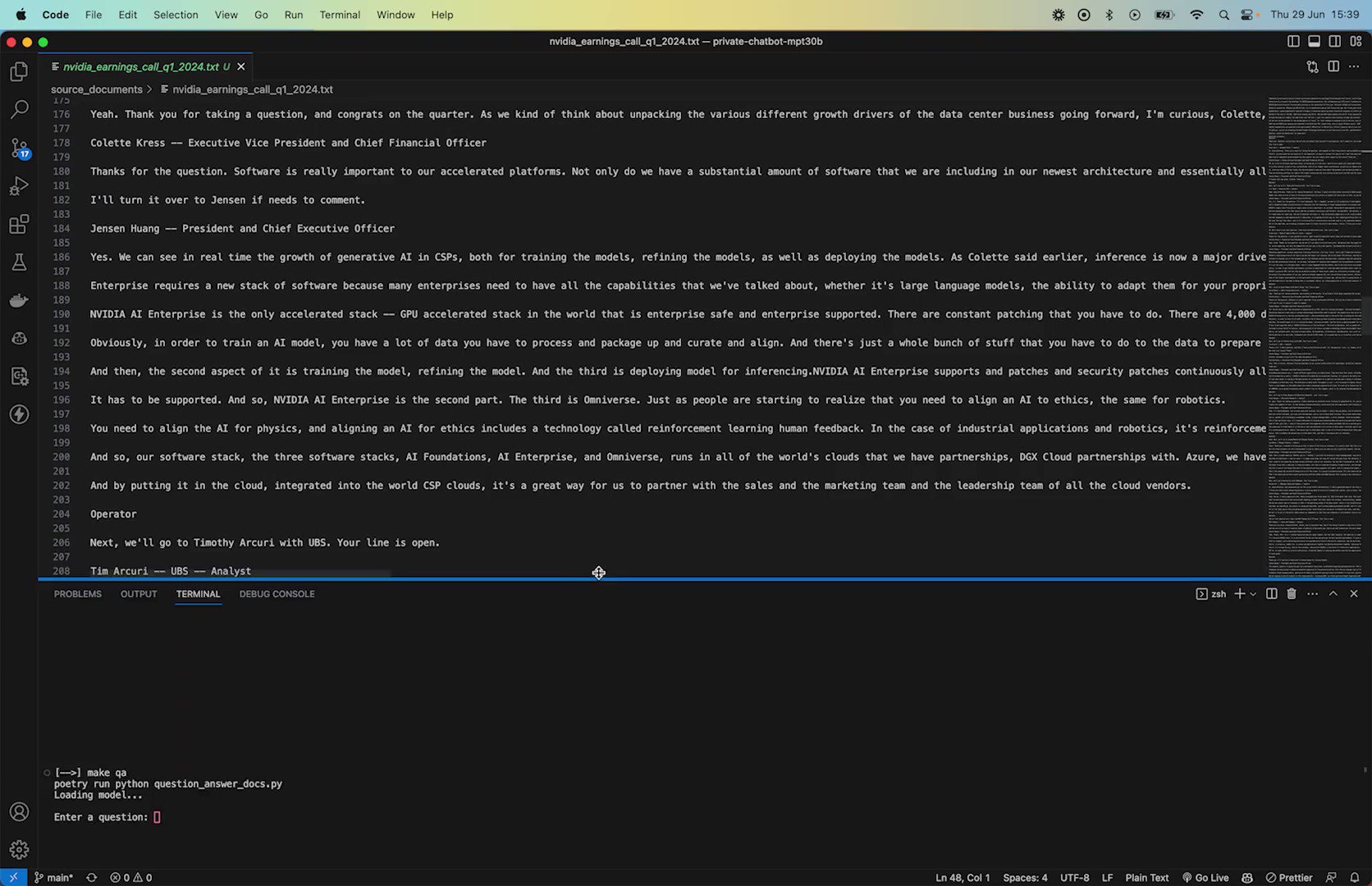Select the Testing beaker icon
Viewport: 1372px width, 886px height.
[x=19, y=262]
